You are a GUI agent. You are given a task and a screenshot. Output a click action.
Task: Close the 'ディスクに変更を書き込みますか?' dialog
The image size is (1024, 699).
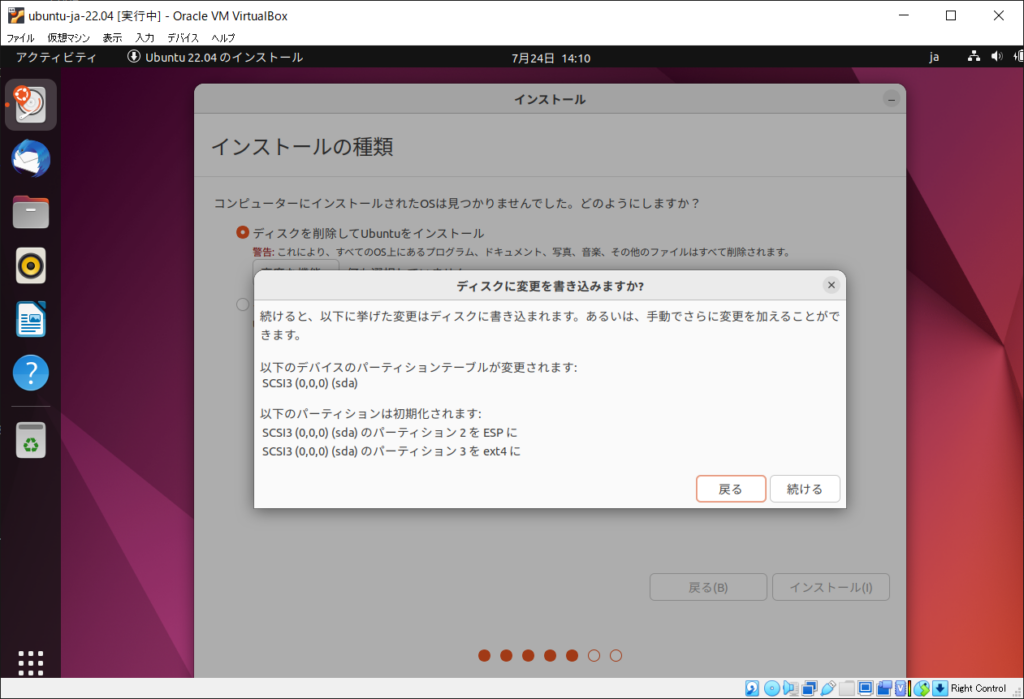(831, 285)
